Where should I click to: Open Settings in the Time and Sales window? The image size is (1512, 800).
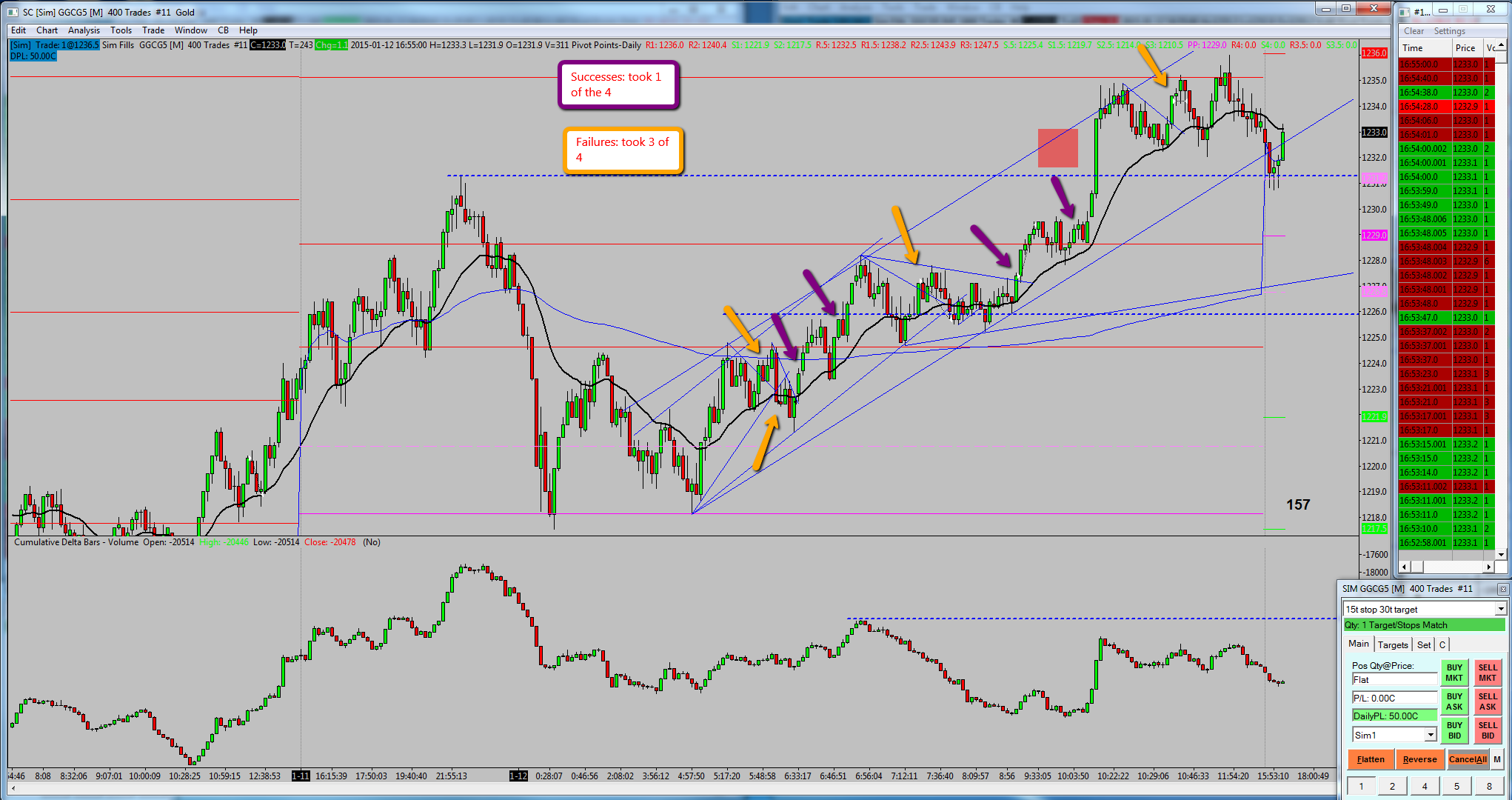click(x=1450, y=31)
